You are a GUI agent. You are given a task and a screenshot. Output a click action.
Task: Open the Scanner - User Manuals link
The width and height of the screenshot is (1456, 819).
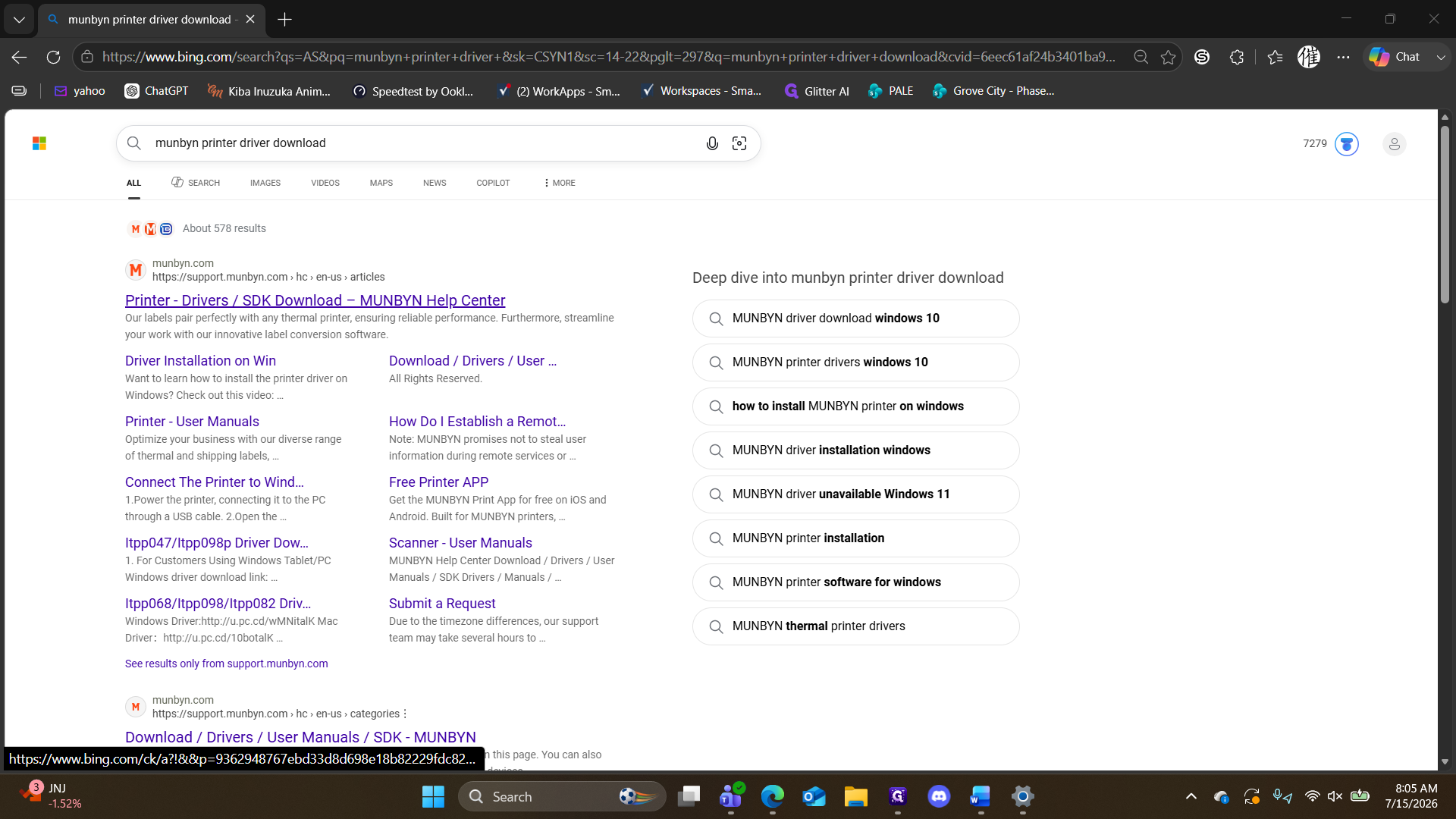point(460,543)
